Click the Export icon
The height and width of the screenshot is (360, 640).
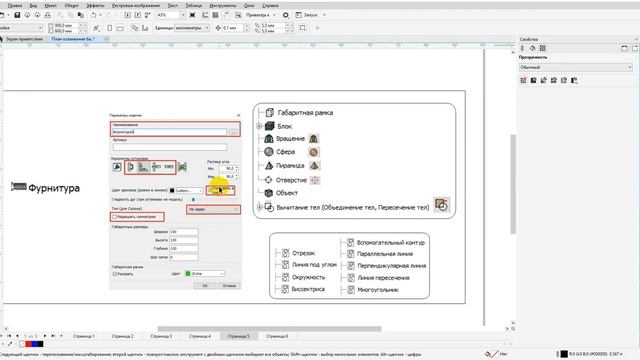[138, 15]
